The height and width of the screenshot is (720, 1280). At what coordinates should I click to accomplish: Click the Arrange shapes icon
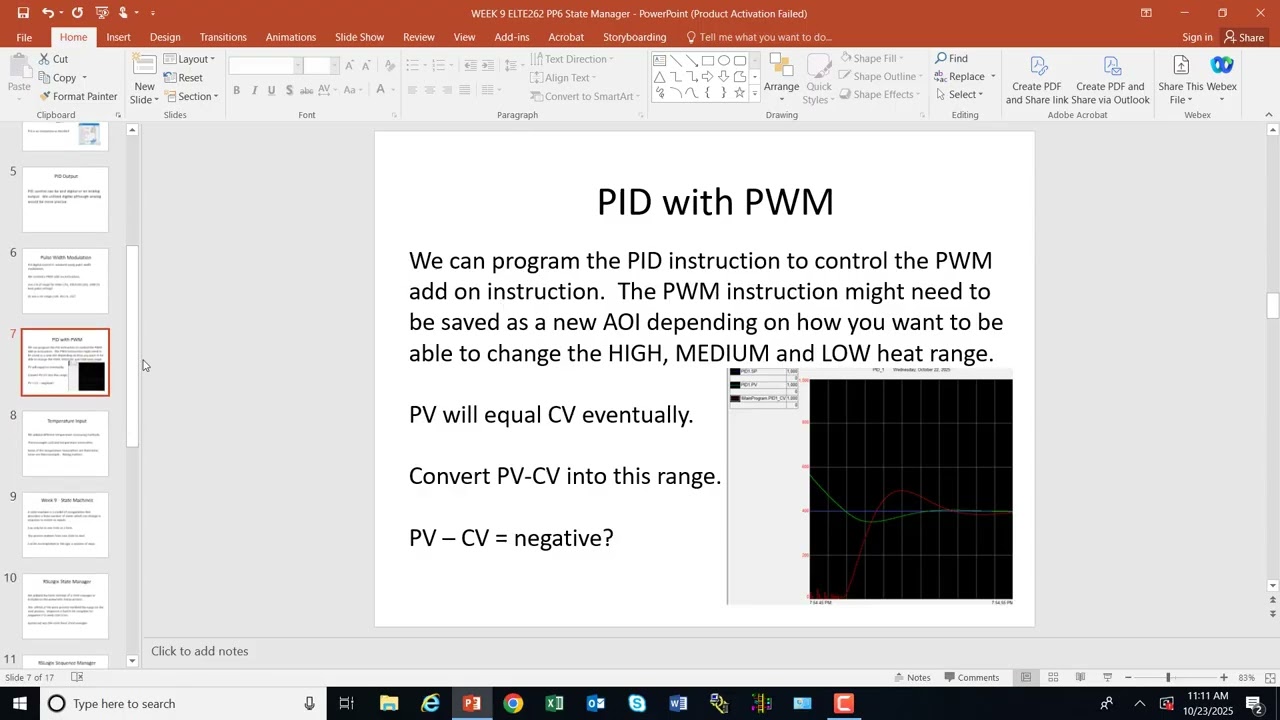tap(781, 66)
